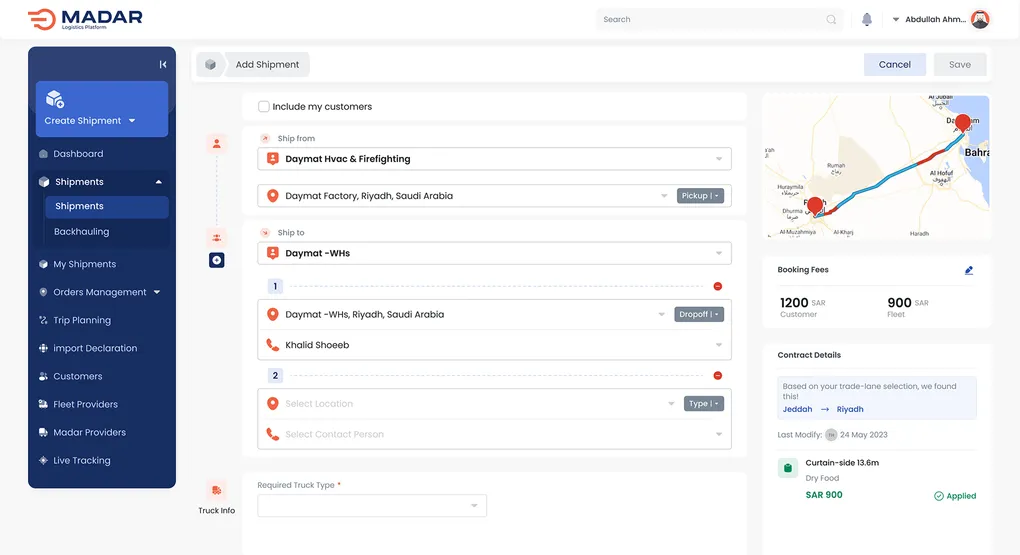Click the Curtain-side 13.6m text
Viewport: 1020px width, 555px height.
pyautogui.click(x=842, y=463)
